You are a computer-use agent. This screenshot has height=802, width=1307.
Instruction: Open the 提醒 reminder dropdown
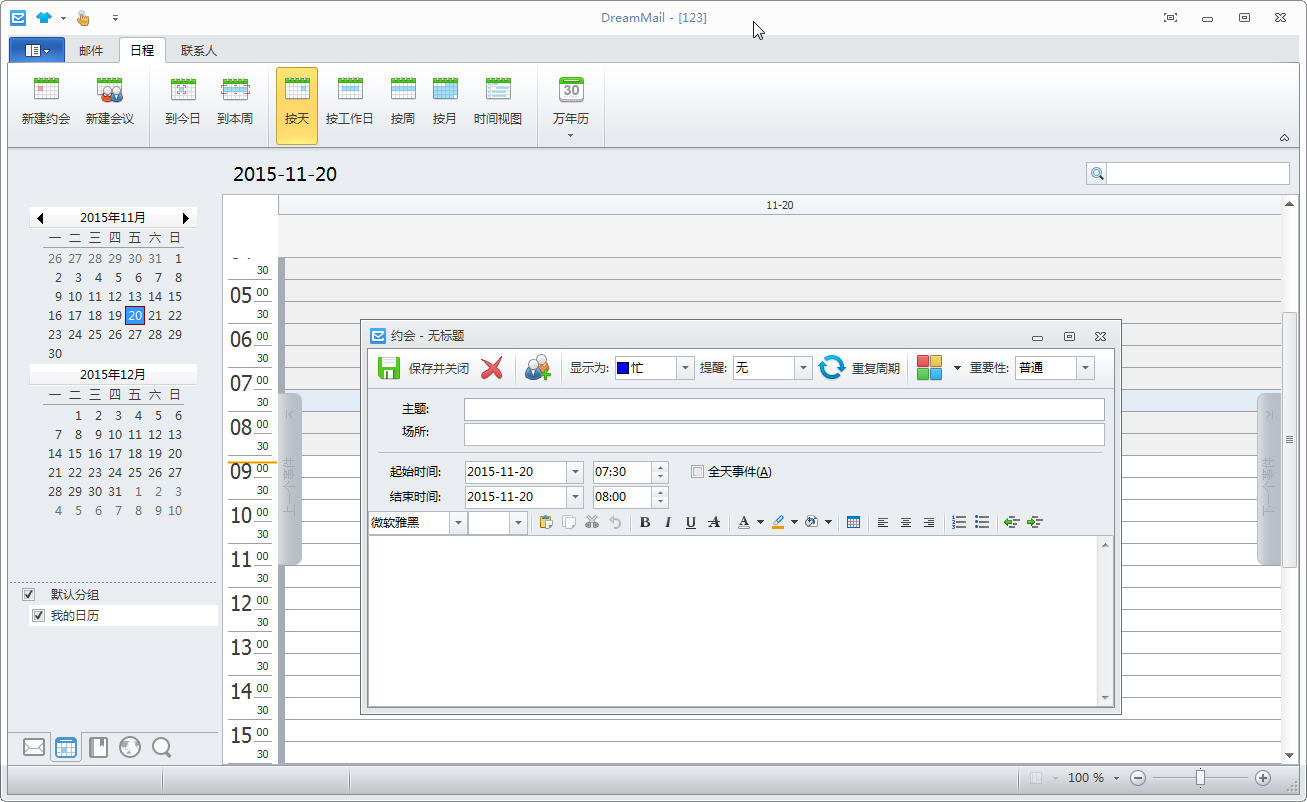pos(803,368)
